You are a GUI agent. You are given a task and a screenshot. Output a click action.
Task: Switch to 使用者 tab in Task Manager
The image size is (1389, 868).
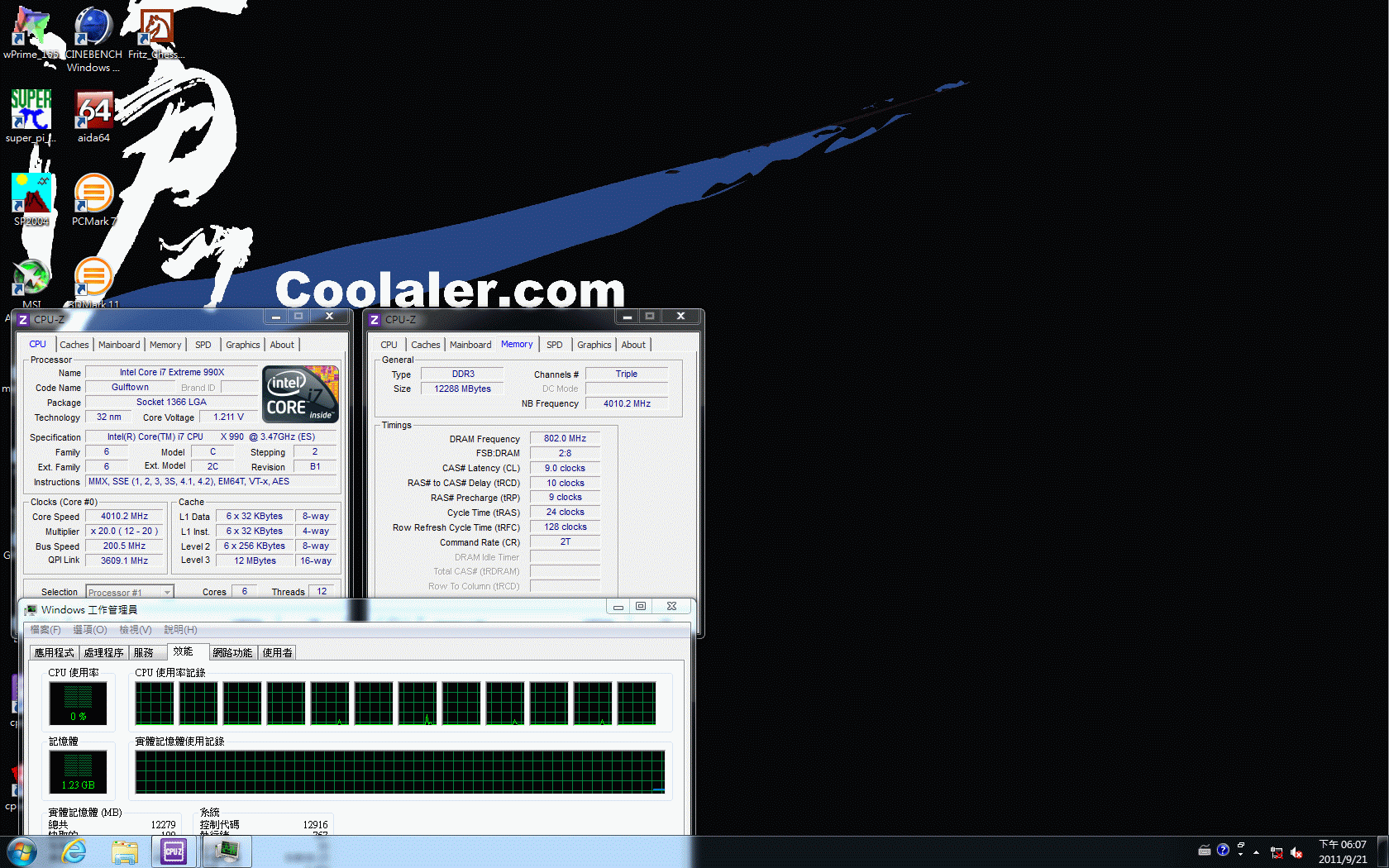pos(278,652)
